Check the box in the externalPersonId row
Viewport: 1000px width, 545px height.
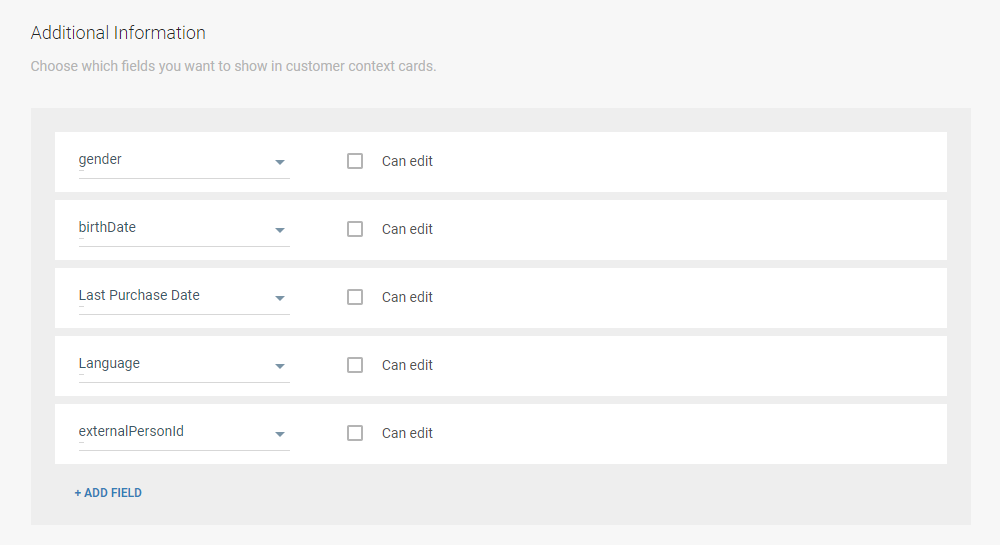pos(355,433)
